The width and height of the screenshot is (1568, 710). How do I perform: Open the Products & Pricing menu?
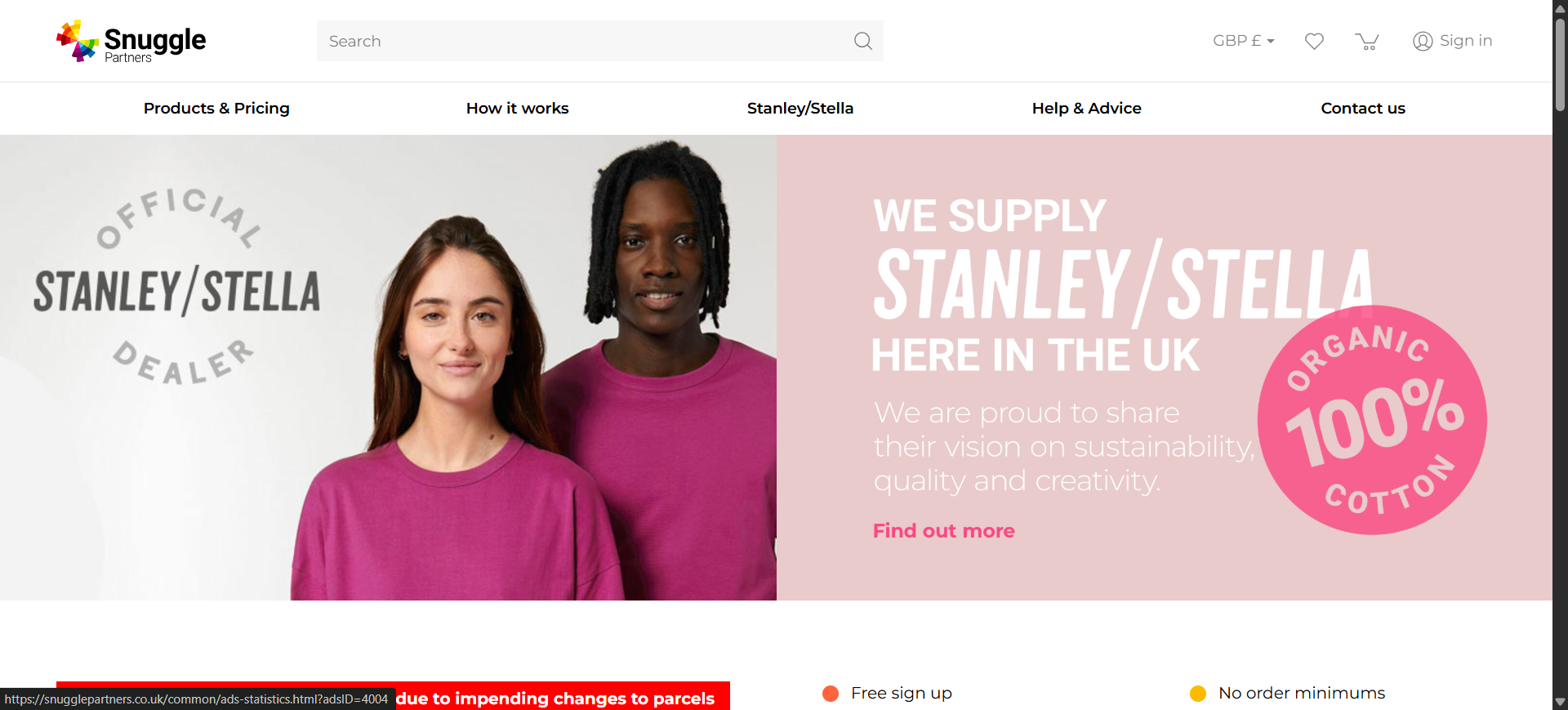pos(216,108)
